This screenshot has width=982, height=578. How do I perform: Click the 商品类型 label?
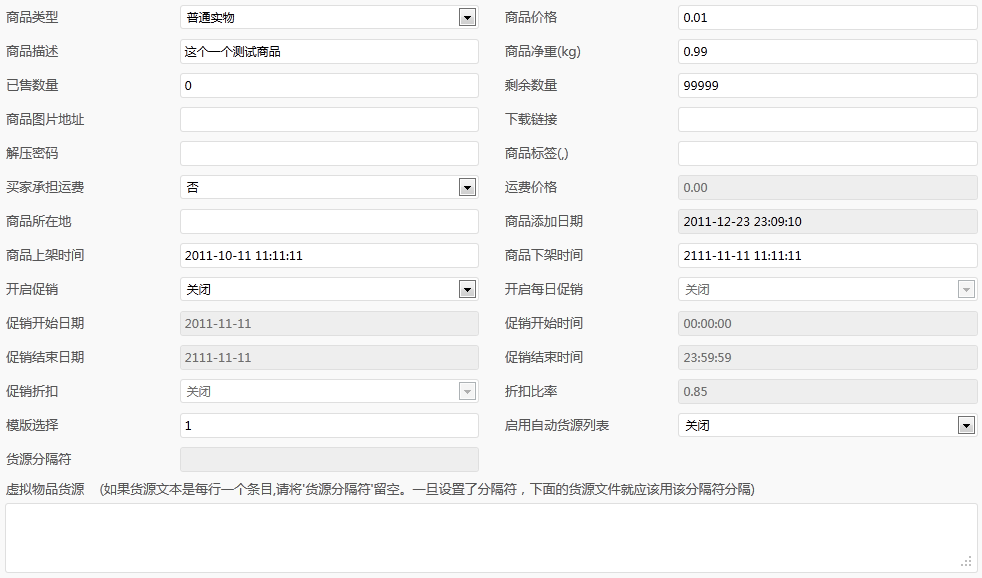point(32,18)
